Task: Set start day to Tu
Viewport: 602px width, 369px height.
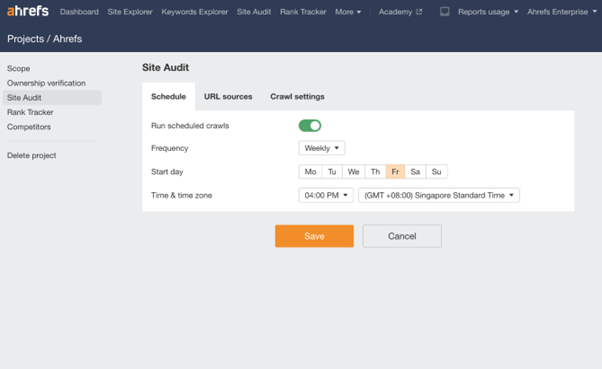Action: click(x=332, y=172)
